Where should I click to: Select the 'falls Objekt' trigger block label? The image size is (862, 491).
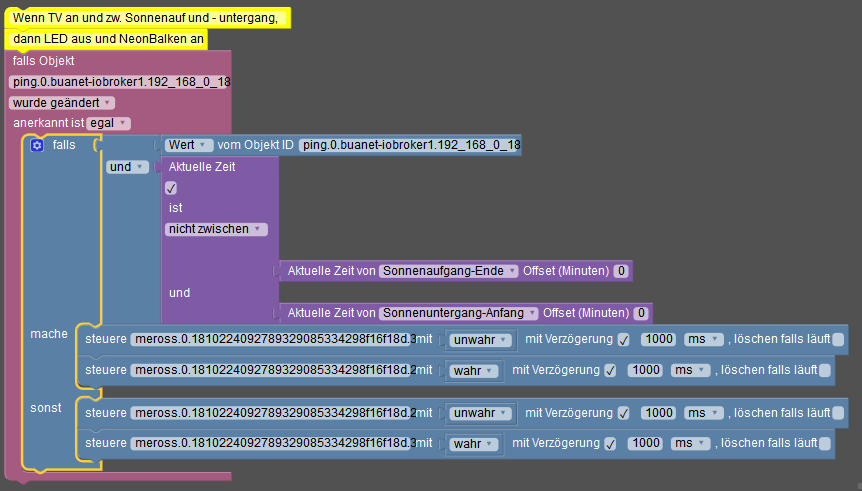point(43,61)
